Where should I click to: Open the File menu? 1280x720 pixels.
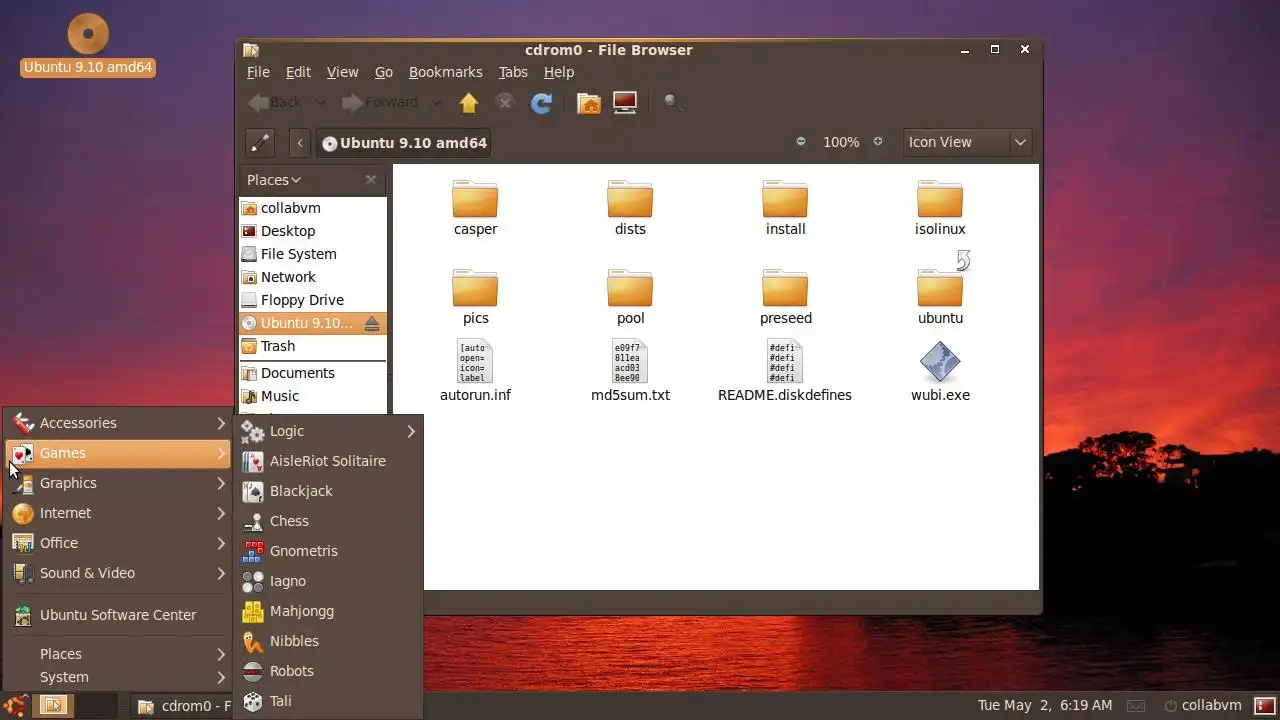point(258,72)
